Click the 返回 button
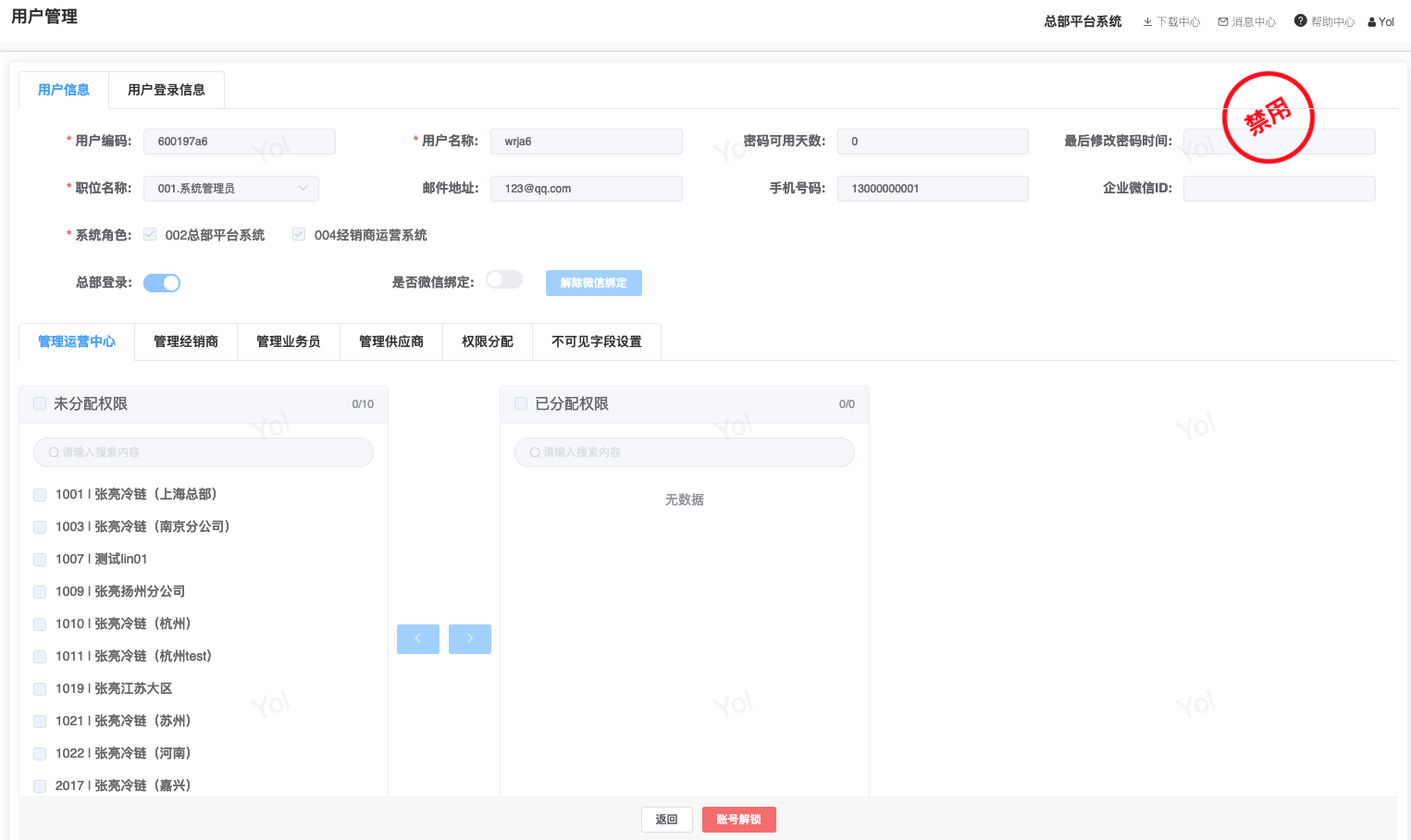 click(x=666, y=820)
